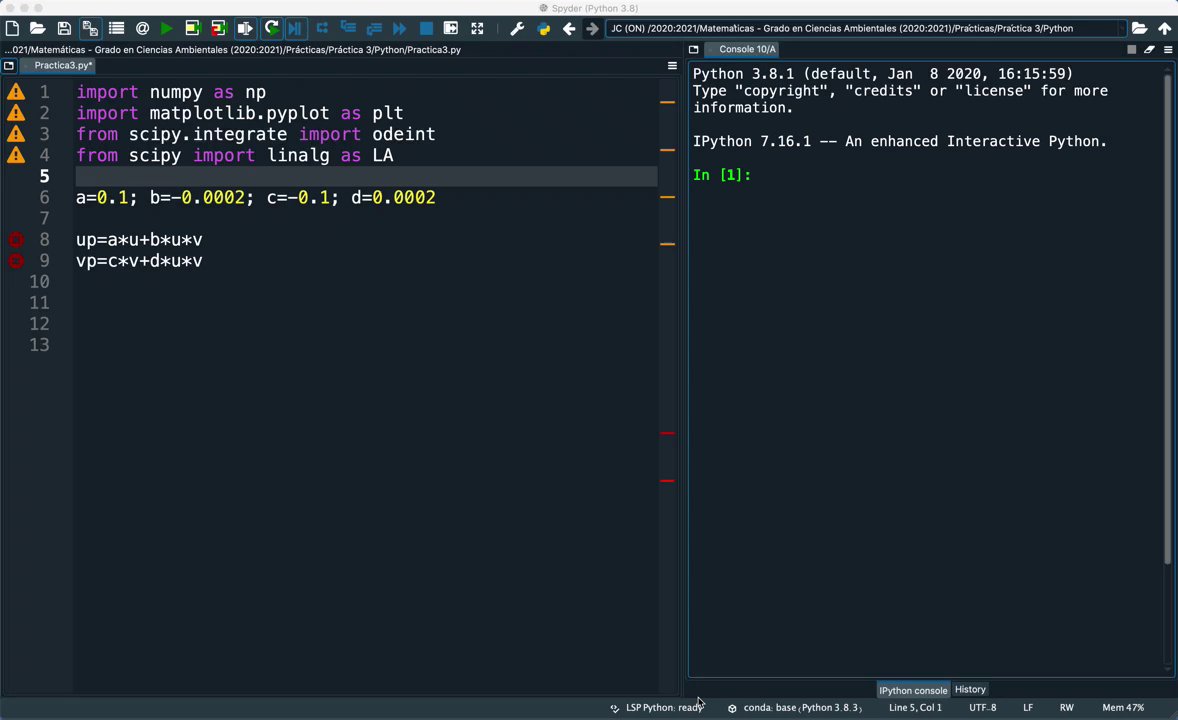Stop debugging blue square icon
Screen dimensions: 1178x720
click(x=426, y=29)
